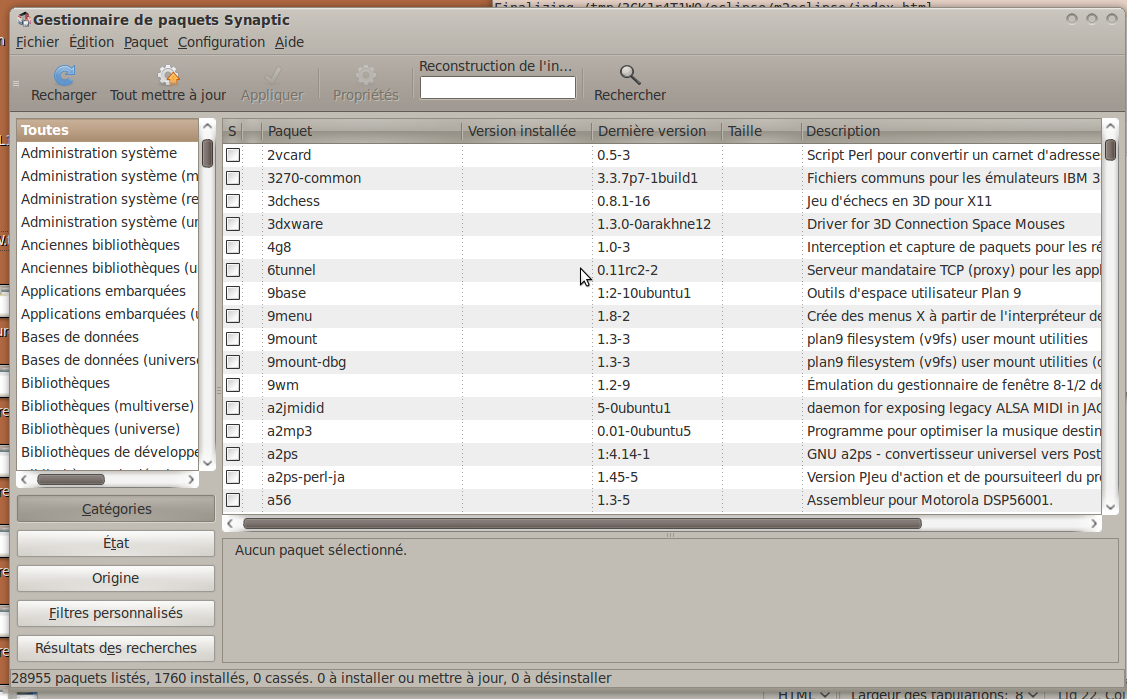Click version 0.11rc2-2 of 6tunnel
1127x699 pixels.
(627, 270)
